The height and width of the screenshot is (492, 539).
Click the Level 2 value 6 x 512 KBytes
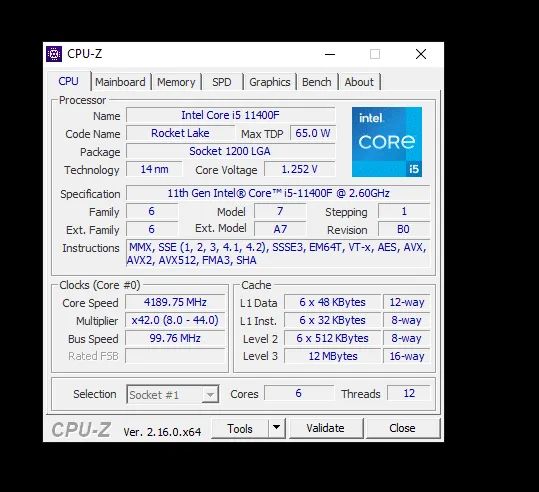332,338
